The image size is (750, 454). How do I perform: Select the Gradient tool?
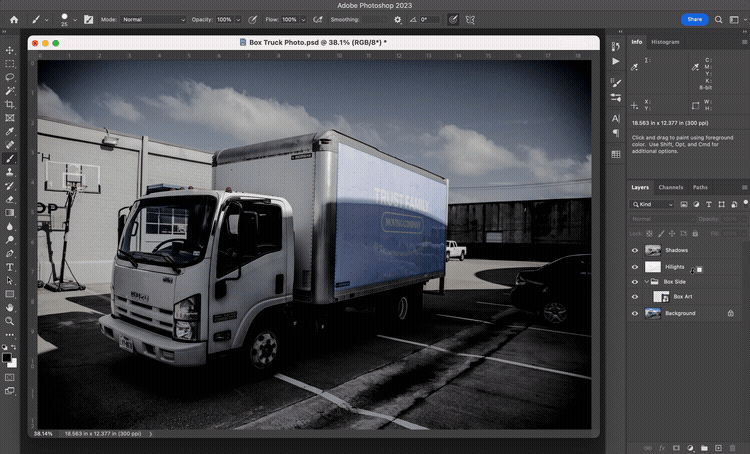point(10,213)
